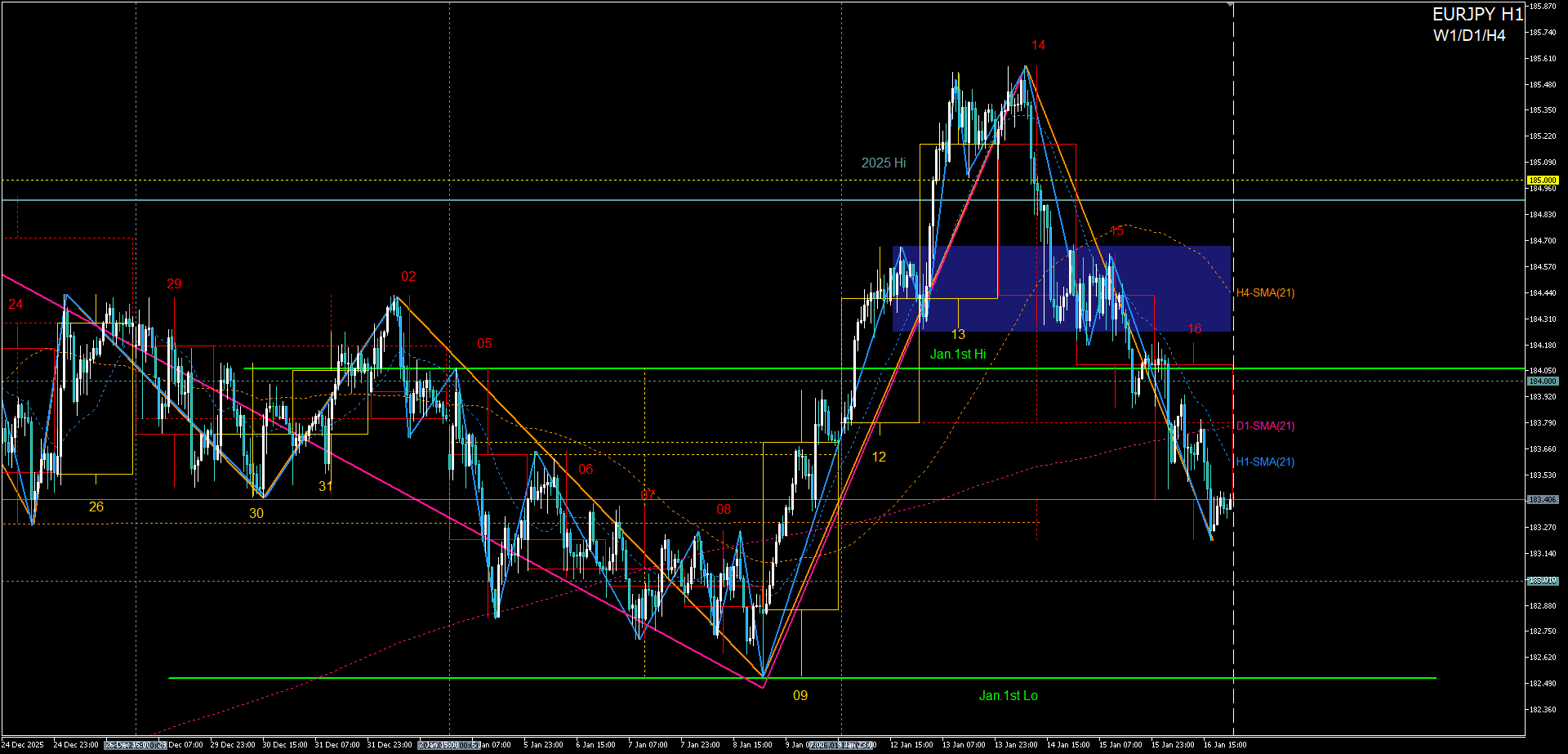Viewport: 1568px width, 754px height.
Task: Click the yellow 30 swing low label
Action: tap(256, 513)
